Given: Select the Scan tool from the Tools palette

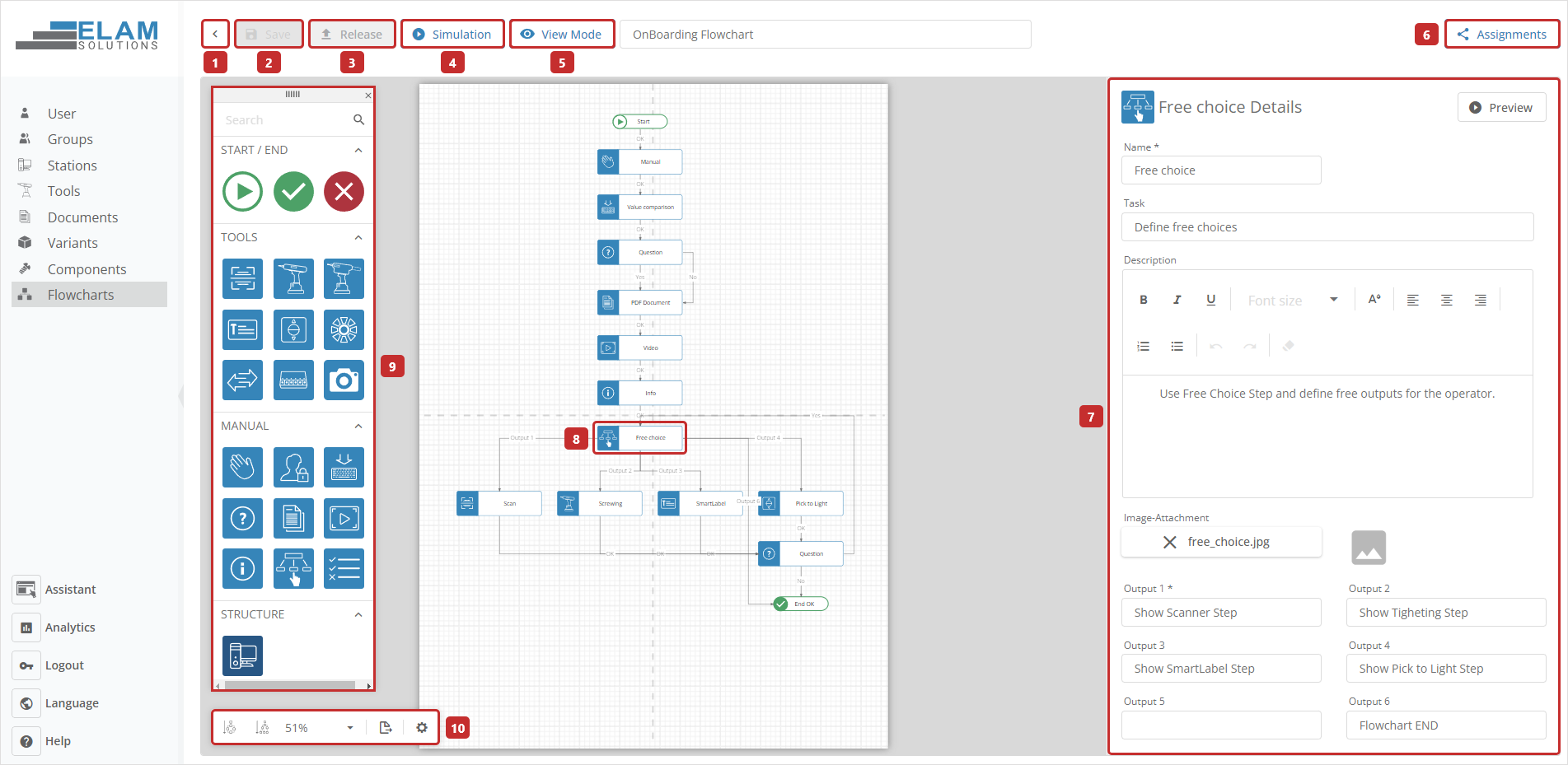Looking at the screenshot, I should pos(242,278).
